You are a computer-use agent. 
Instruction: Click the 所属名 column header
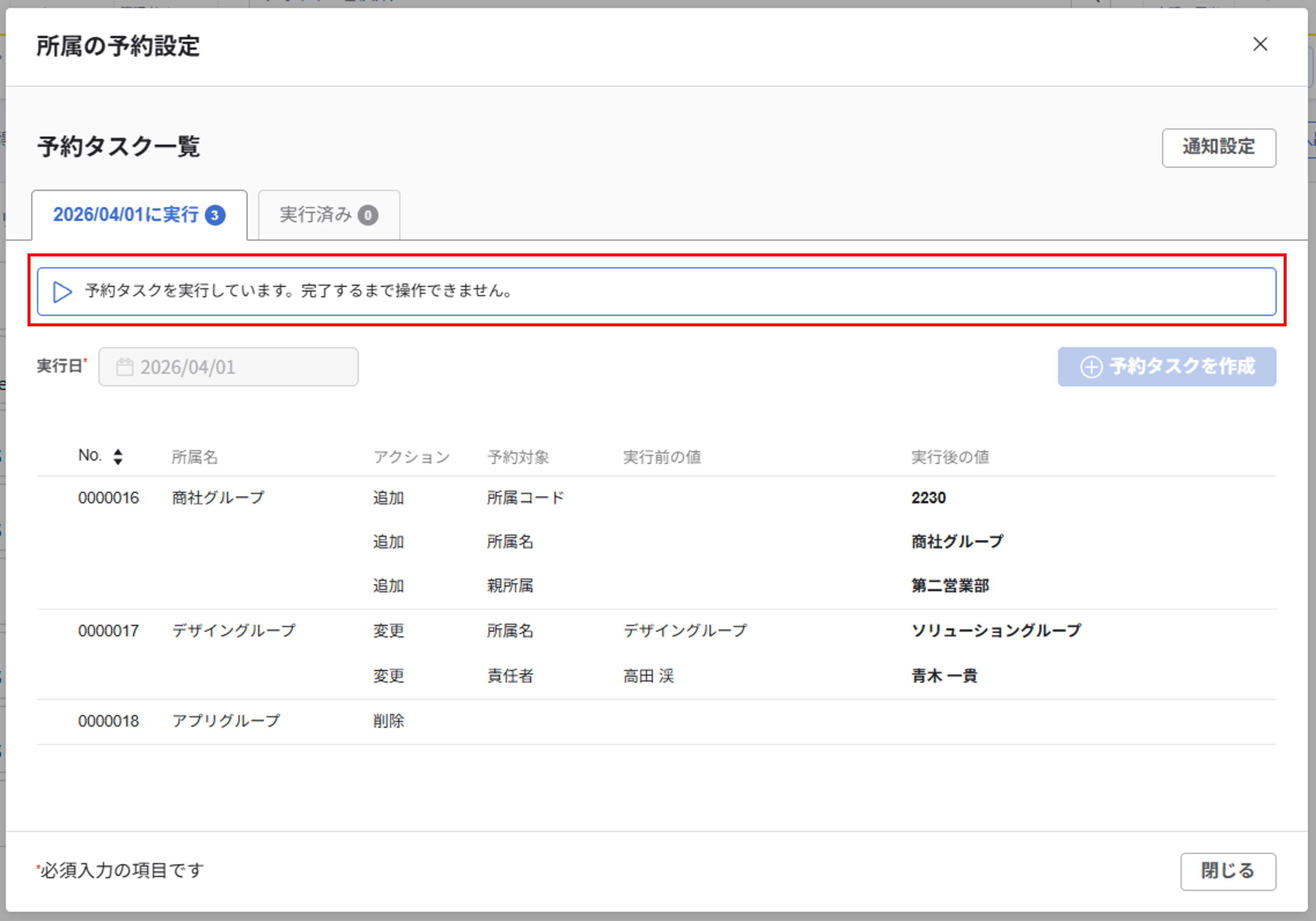194,457
